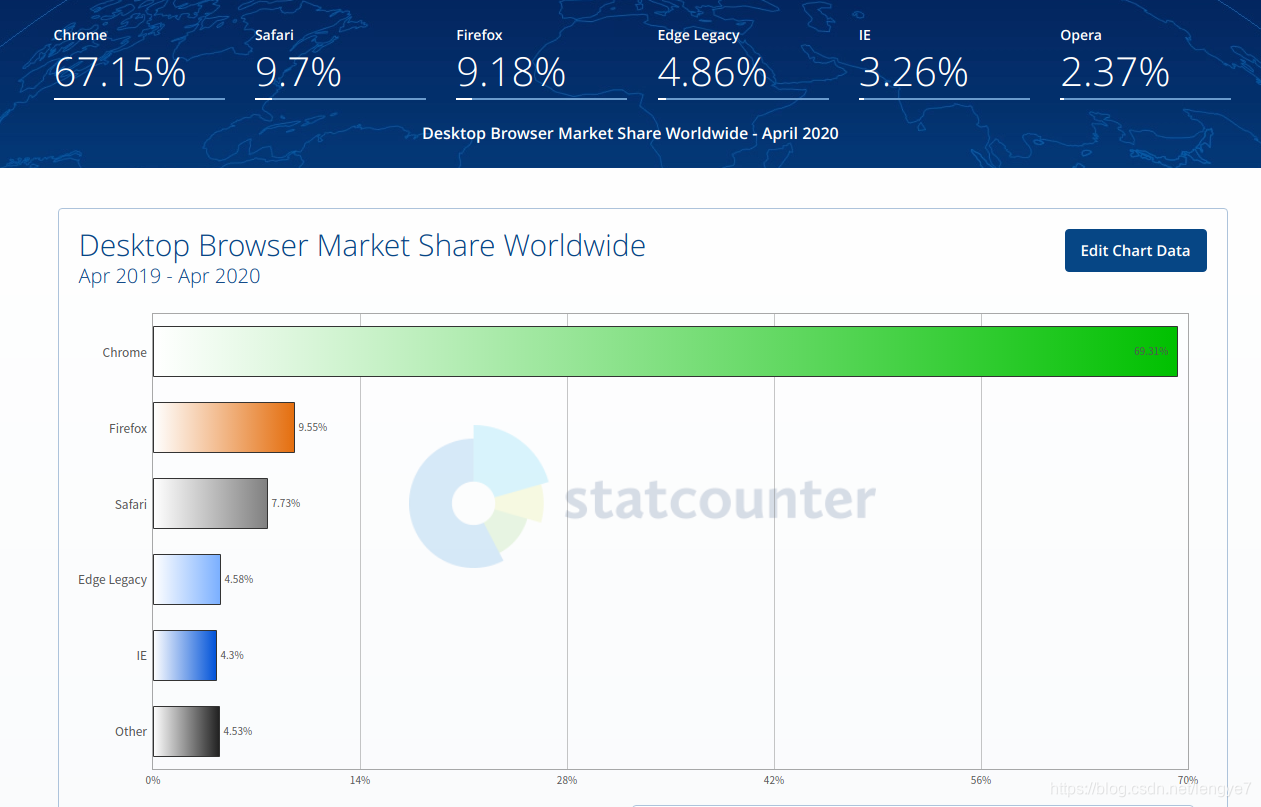
Task: Click the Chrome axis label
Action: (x=124, y=352)
